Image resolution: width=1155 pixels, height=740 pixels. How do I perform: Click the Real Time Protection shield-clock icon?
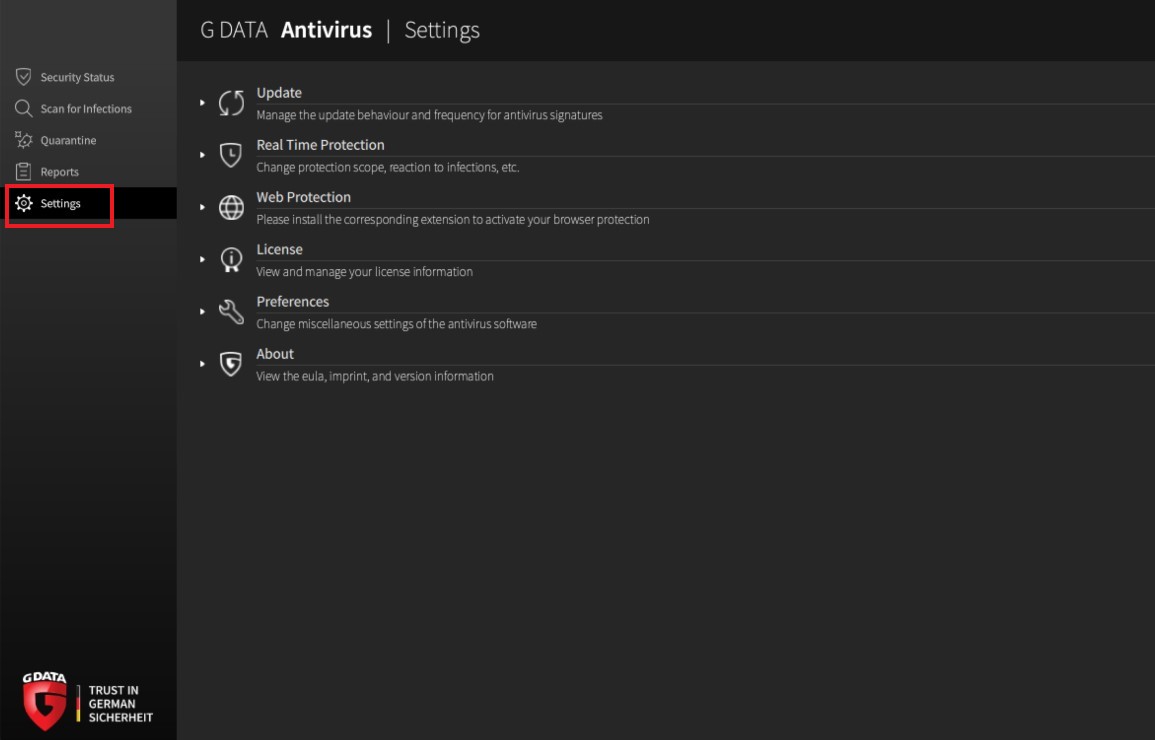(231, 155)
